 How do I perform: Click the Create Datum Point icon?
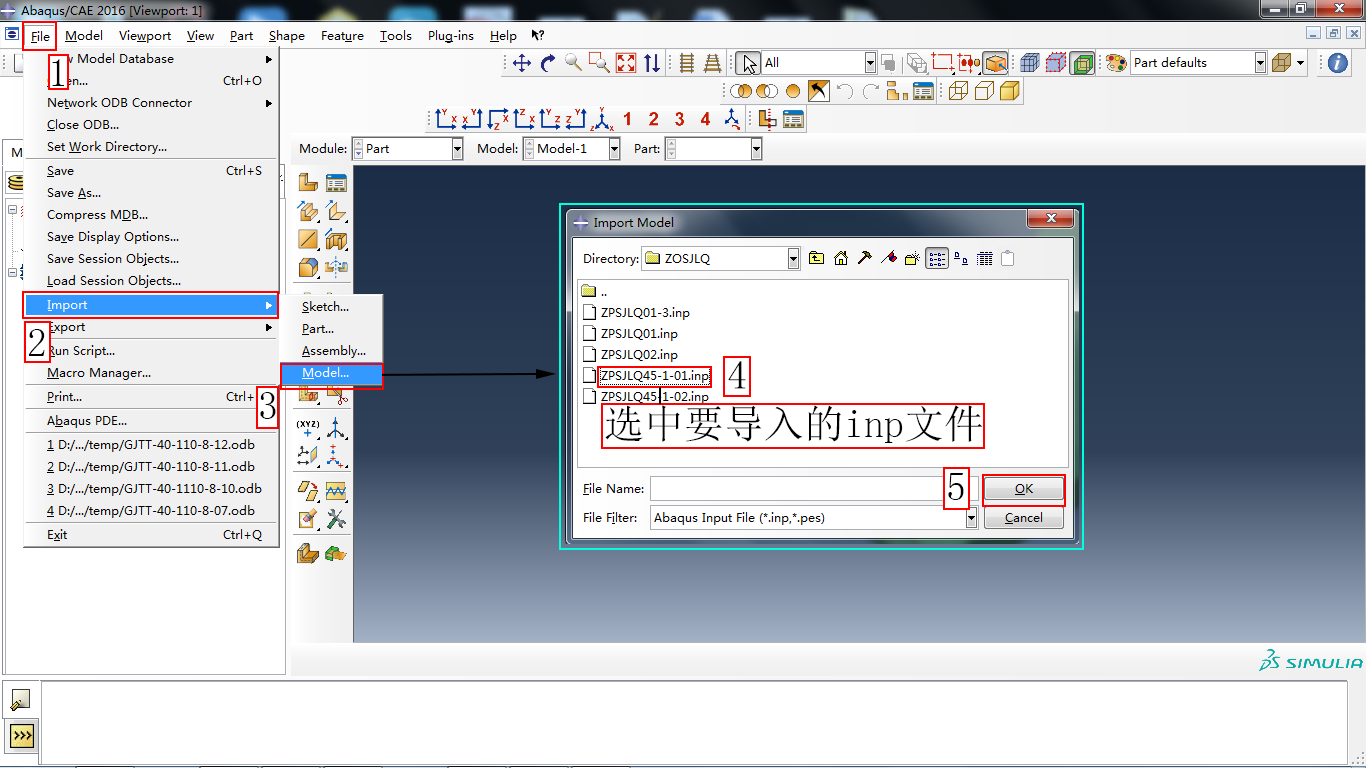pyautogui.click(x=308, y=429)
